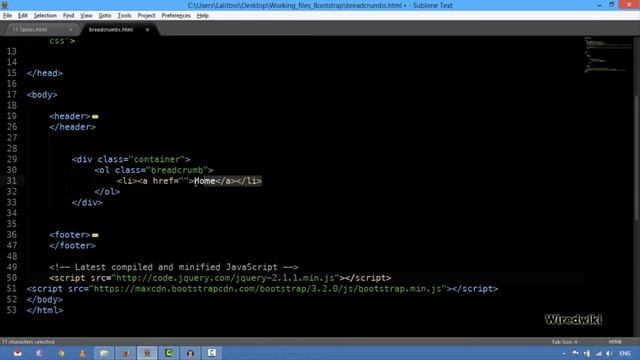This screenshot has width=640, height=360.
Task: Click line number 36 in the gutter
Action: pyautogui.click(x=11, y=235)
